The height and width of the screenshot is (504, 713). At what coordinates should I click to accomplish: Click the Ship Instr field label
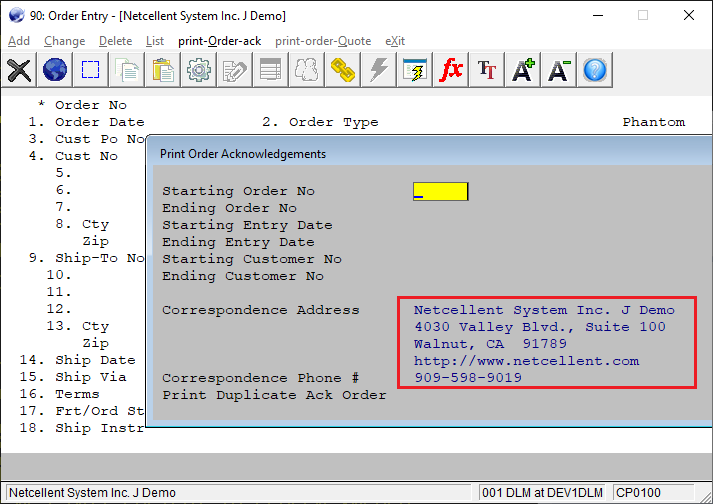(100, 428)
